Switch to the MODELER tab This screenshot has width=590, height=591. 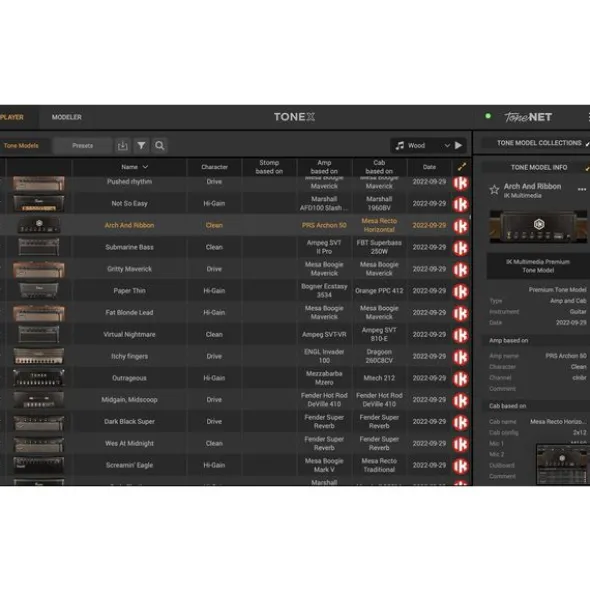pyautogui.click(x=67, y=117)
